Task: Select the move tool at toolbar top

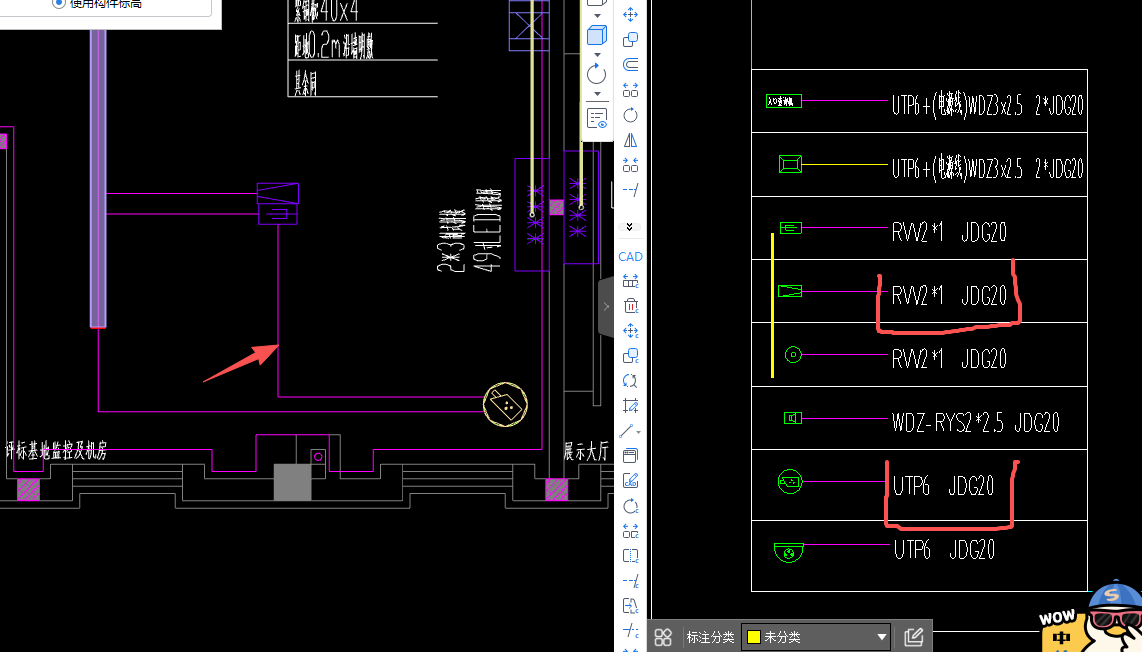Action: [x=631, y=15]
